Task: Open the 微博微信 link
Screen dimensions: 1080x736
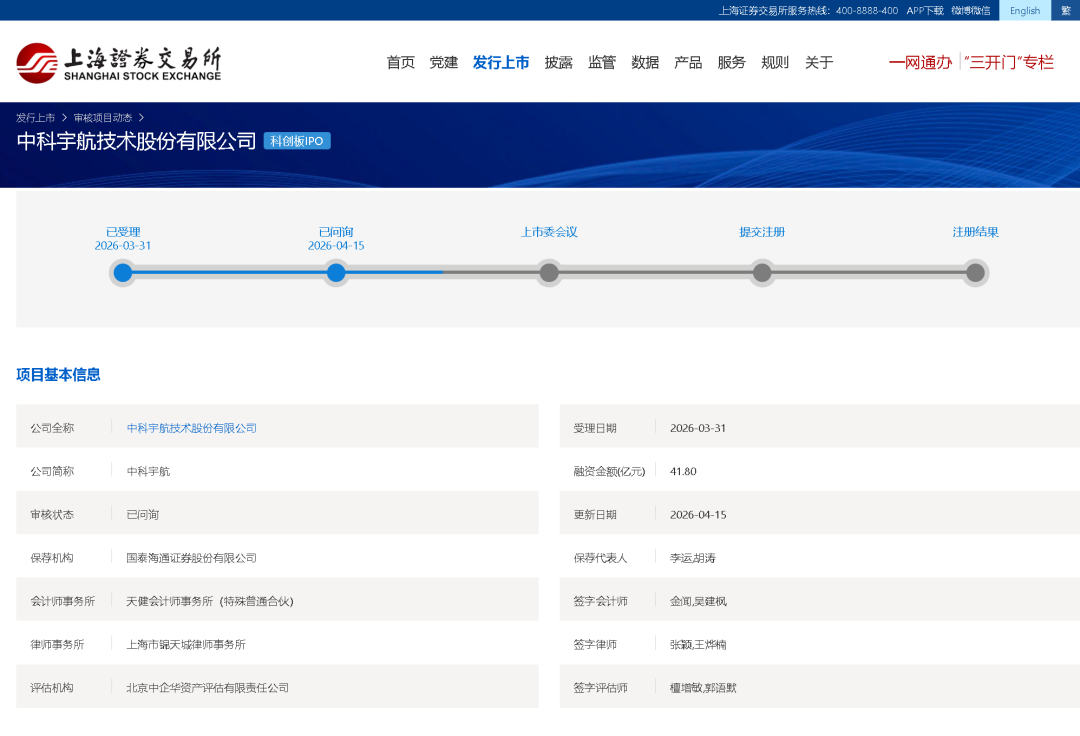Action: coord(970,10)
